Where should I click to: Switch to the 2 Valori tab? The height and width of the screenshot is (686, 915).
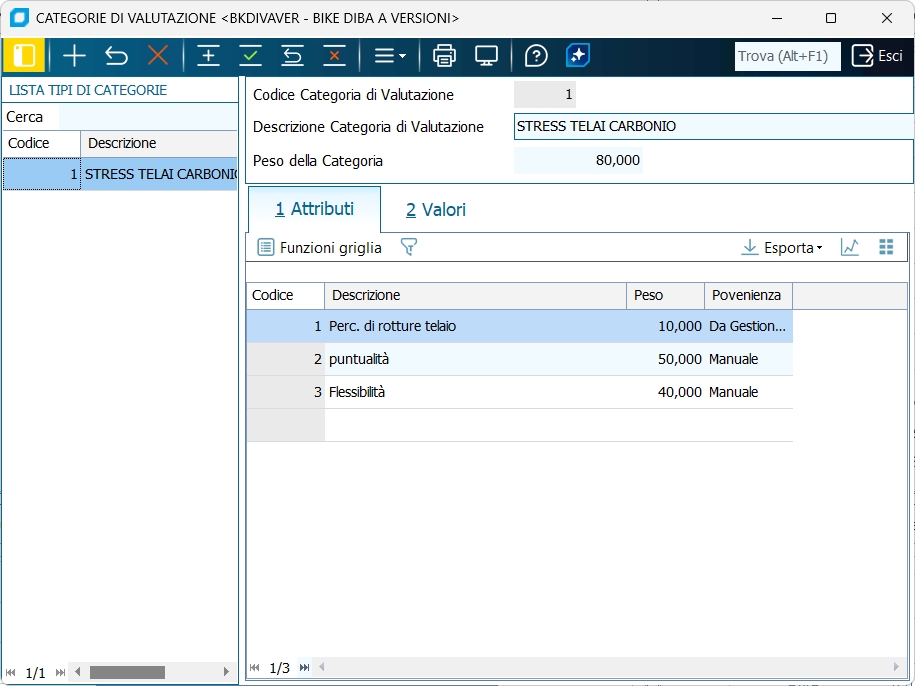point(436,209)
